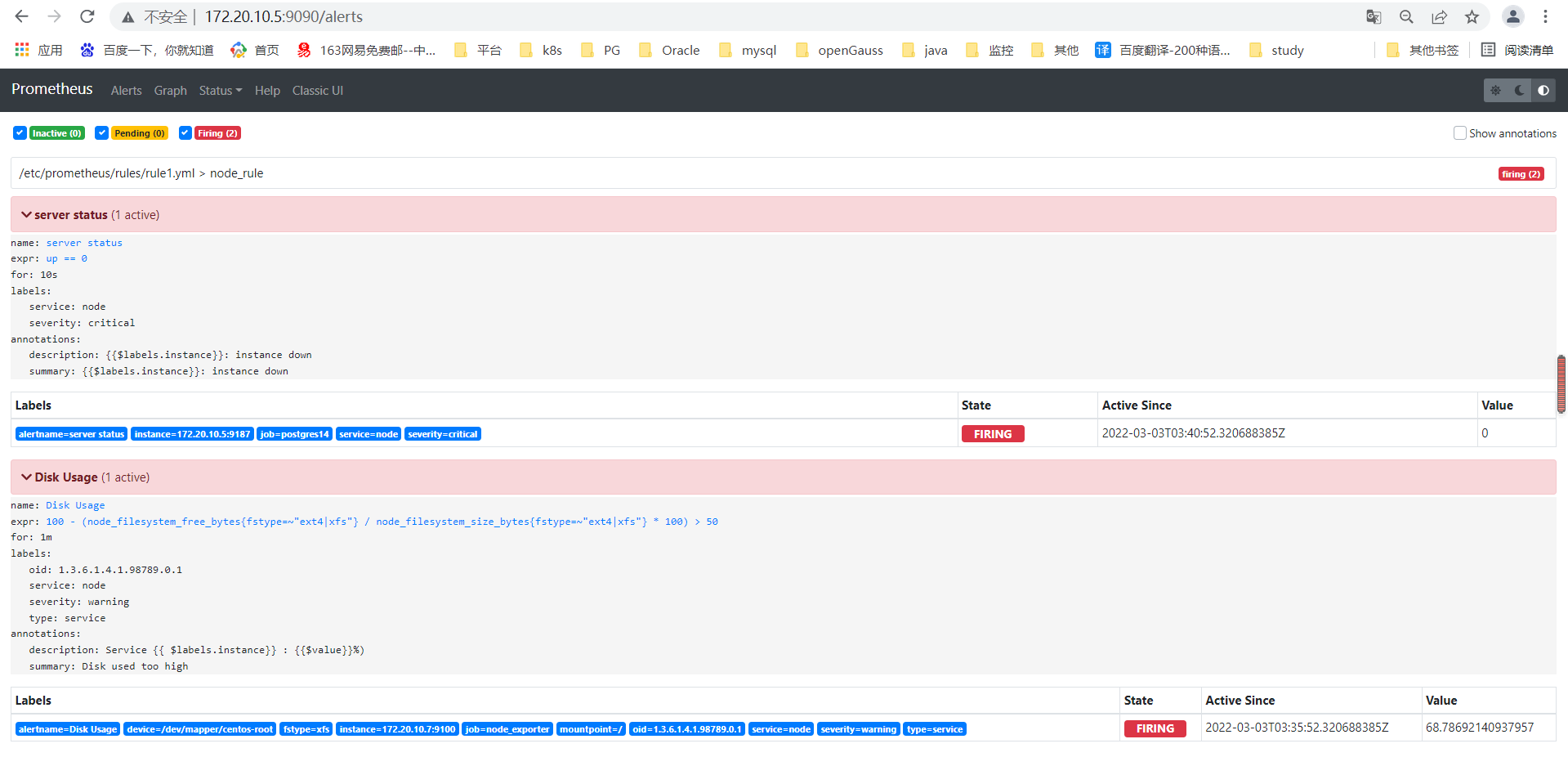Viewport: 1568px width, 775px height.
Task: Select the auto theme contrast icon
Action: pyautogui.click(x=1543, y=90)
